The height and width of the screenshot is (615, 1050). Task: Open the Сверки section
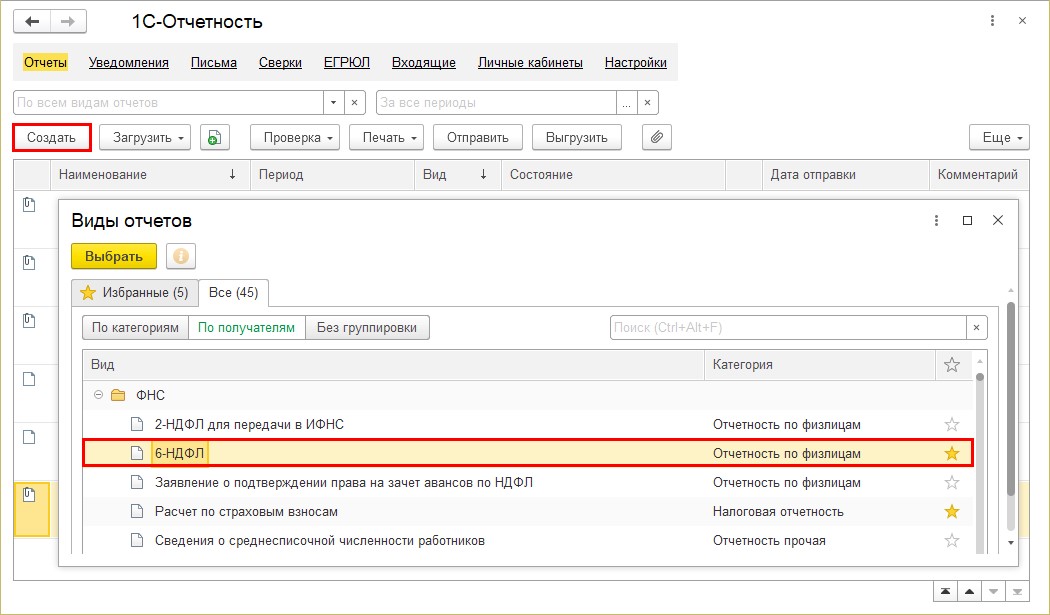(280, 62)
